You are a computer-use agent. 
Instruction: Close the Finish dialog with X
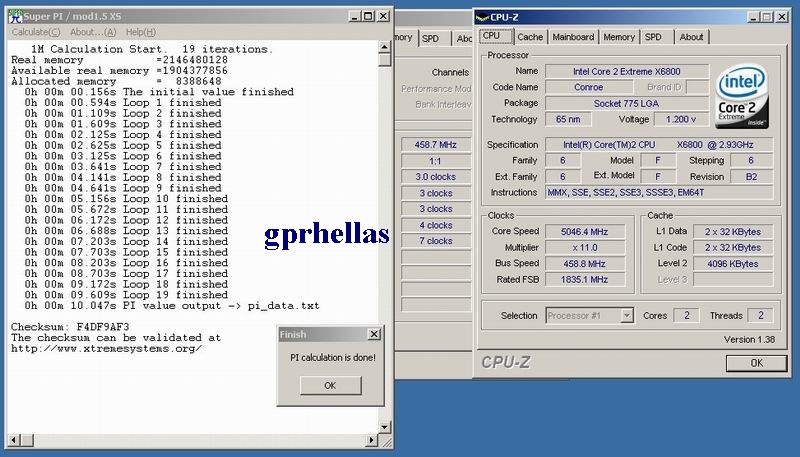point(374,334)
